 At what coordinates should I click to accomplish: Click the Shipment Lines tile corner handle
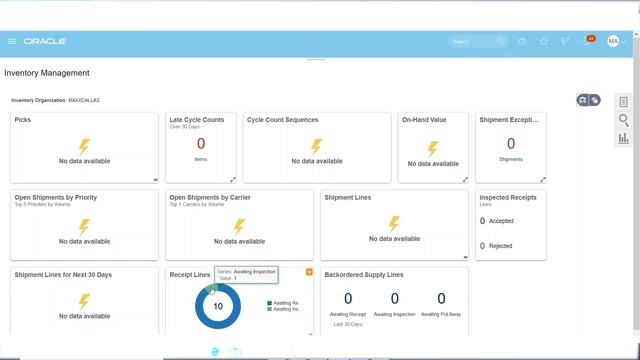click(465, 258)
